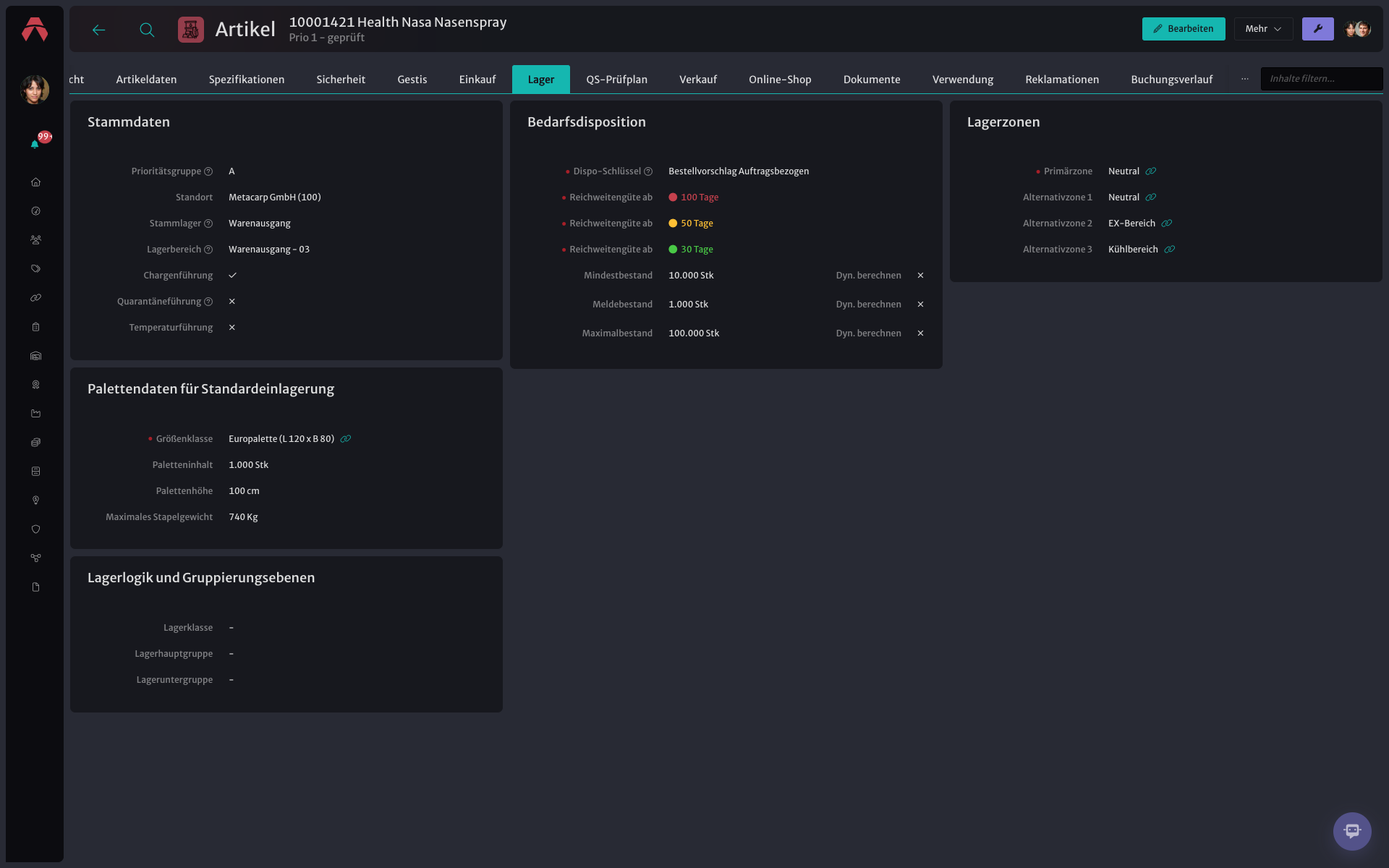
Task: Click the Bearbeiten button
Action: [x=1183, y=29]
